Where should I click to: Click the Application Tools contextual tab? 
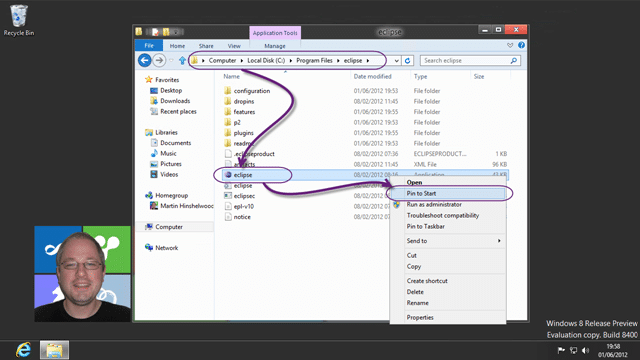[x=275, y=33]
